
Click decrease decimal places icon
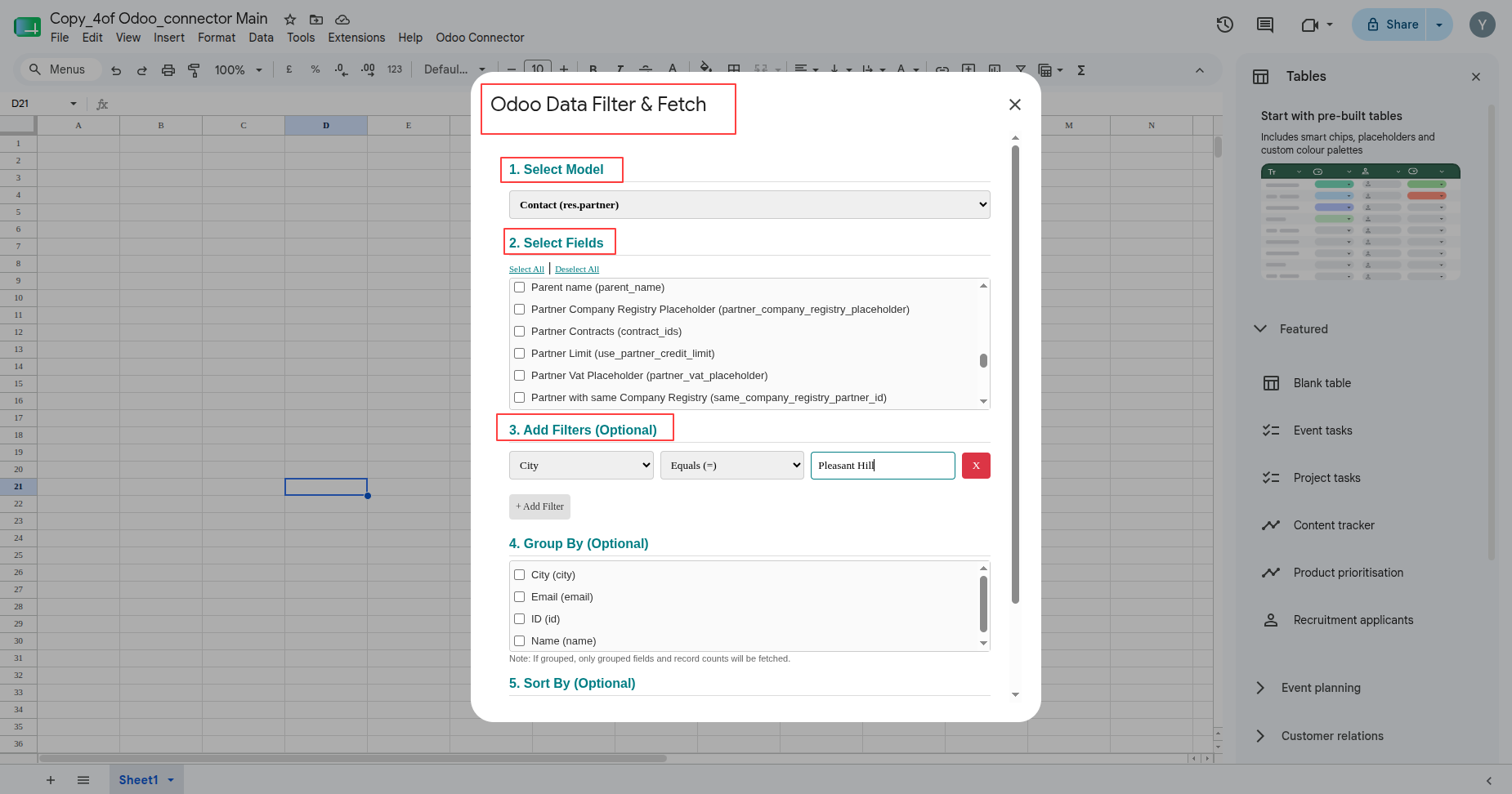342,70
